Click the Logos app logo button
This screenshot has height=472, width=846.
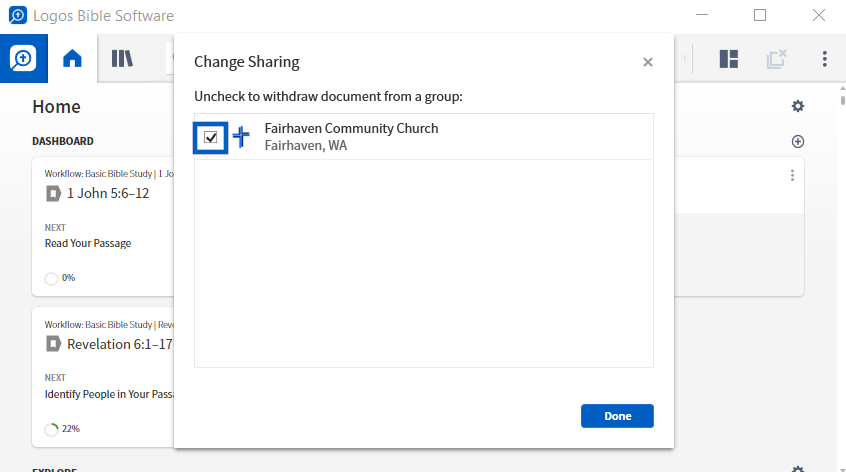coord(24,58)
